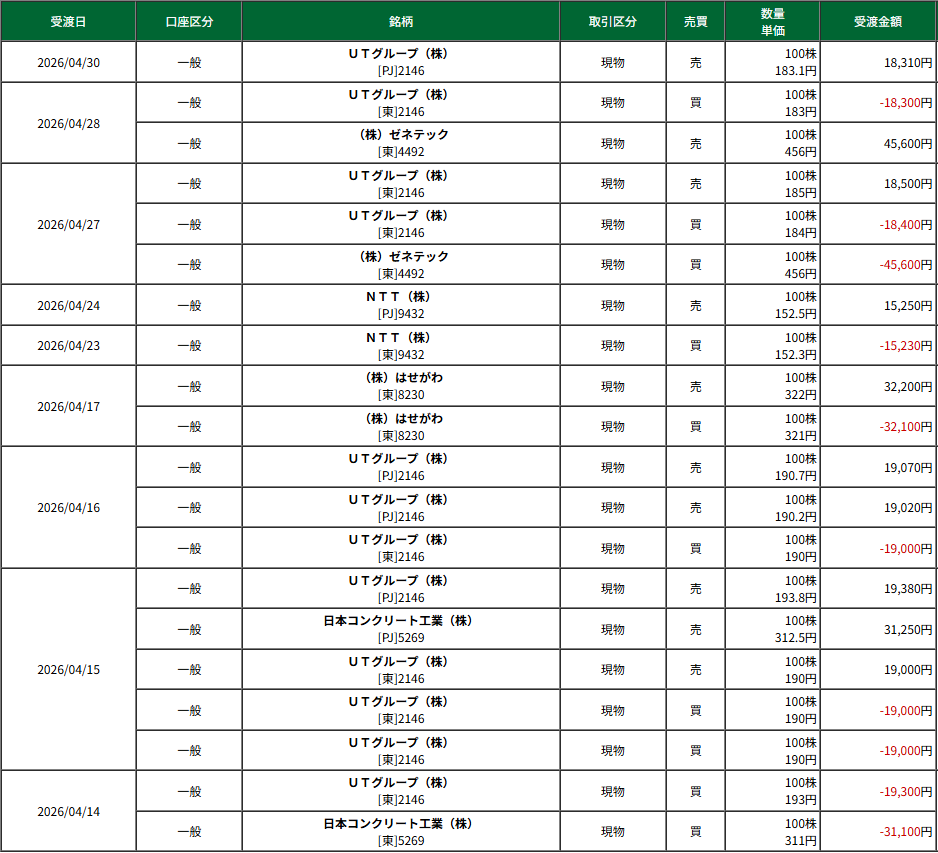The height and width of the screenshot is (853, 938).
Task: Click the red amount -19,300円
Action: pos(905,791)
